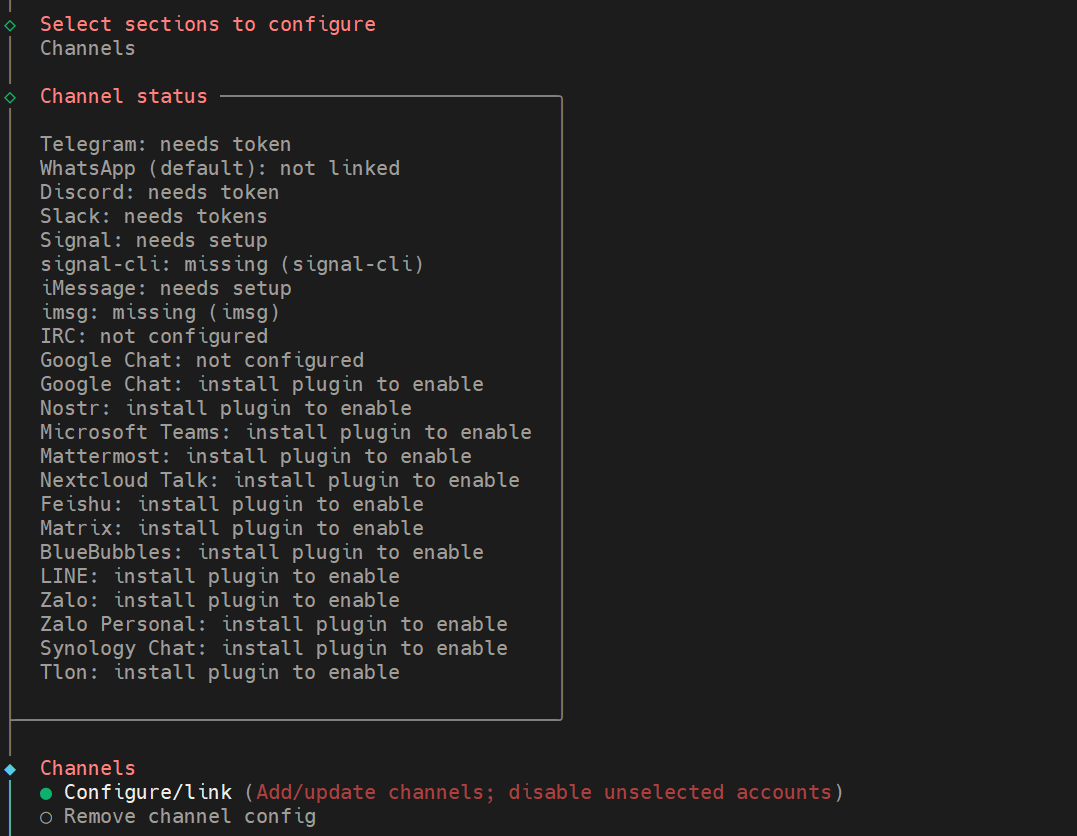The width and height of the screenshot is (1077, 836).
Task: Click the Tlon: install plugin line
Action: point(219,672)
